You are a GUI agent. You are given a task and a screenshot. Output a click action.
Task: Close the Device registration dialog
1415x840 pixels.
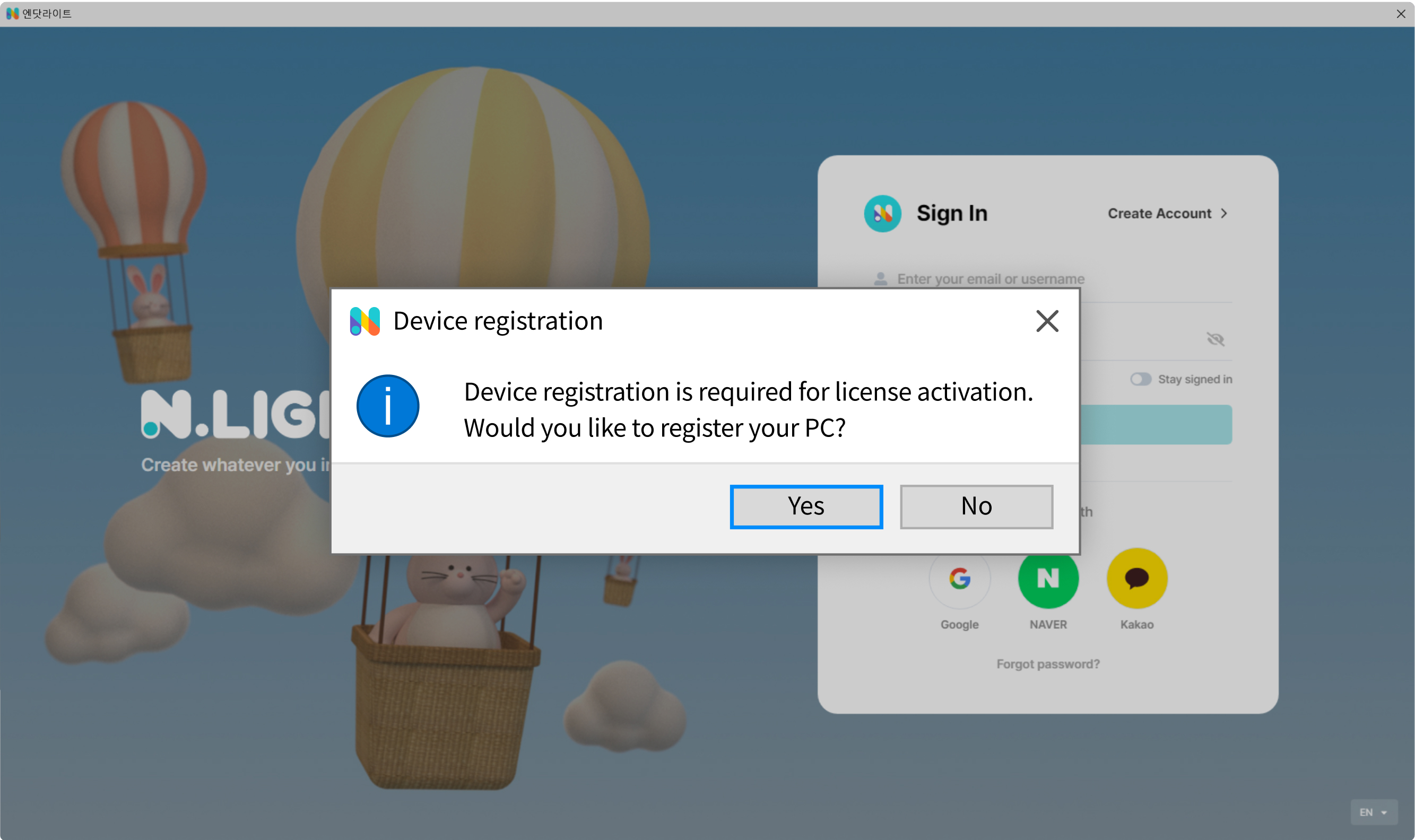click(x=1047, y=321)
